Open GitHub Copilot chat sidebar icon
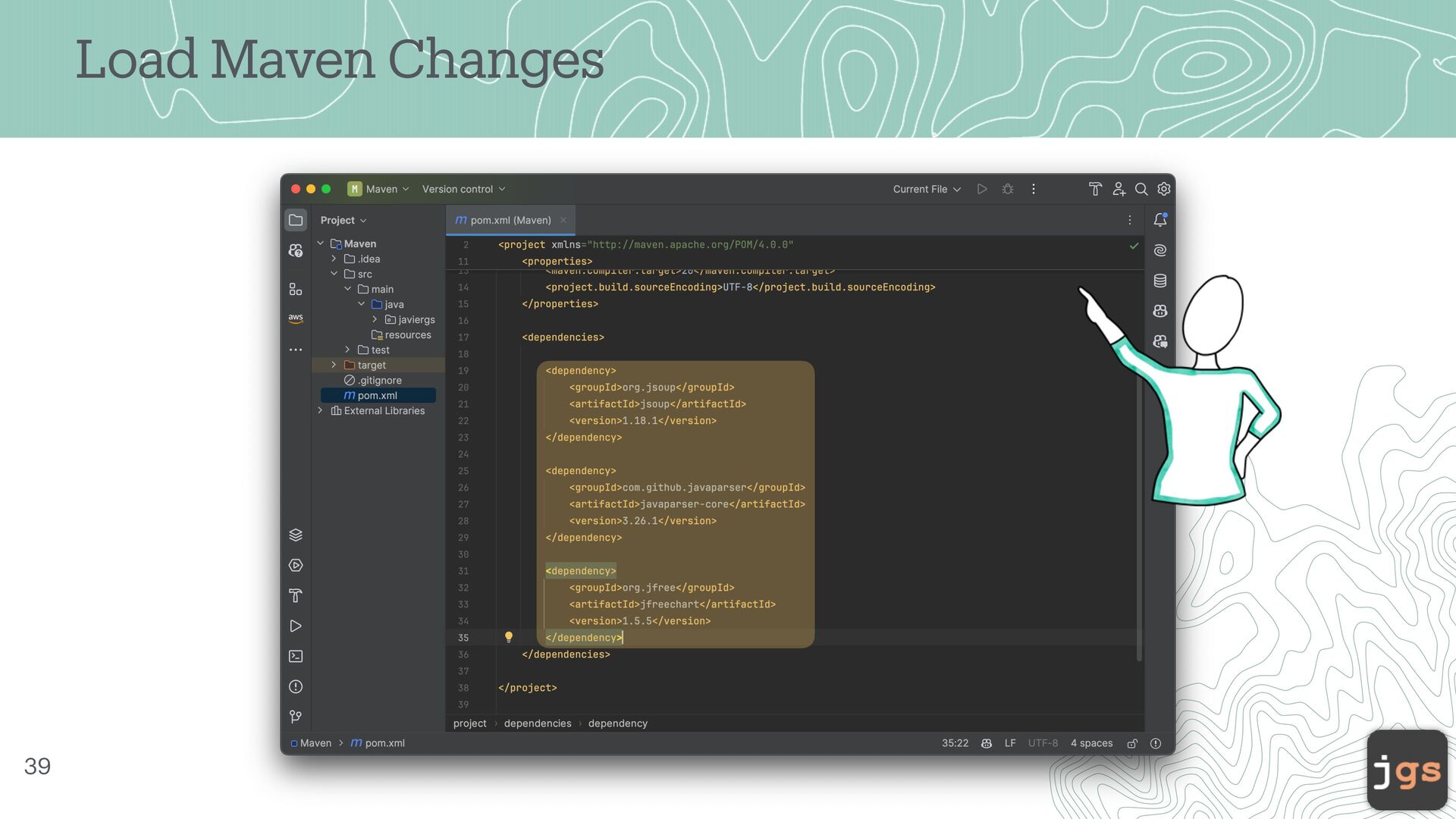The width and height of the screenshot is (1456, 819). 1160,341
